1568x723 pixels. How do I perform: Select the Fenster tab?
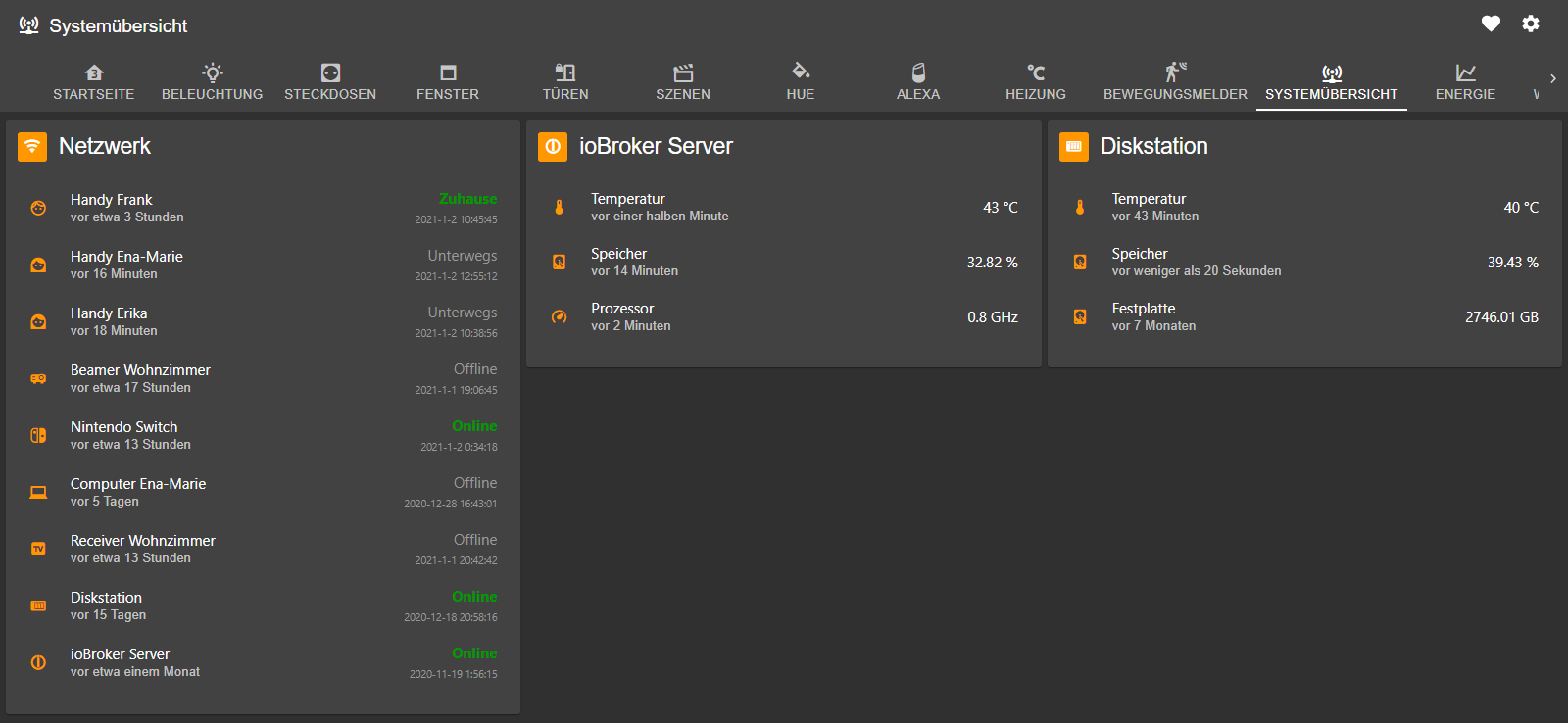(448, 82)
